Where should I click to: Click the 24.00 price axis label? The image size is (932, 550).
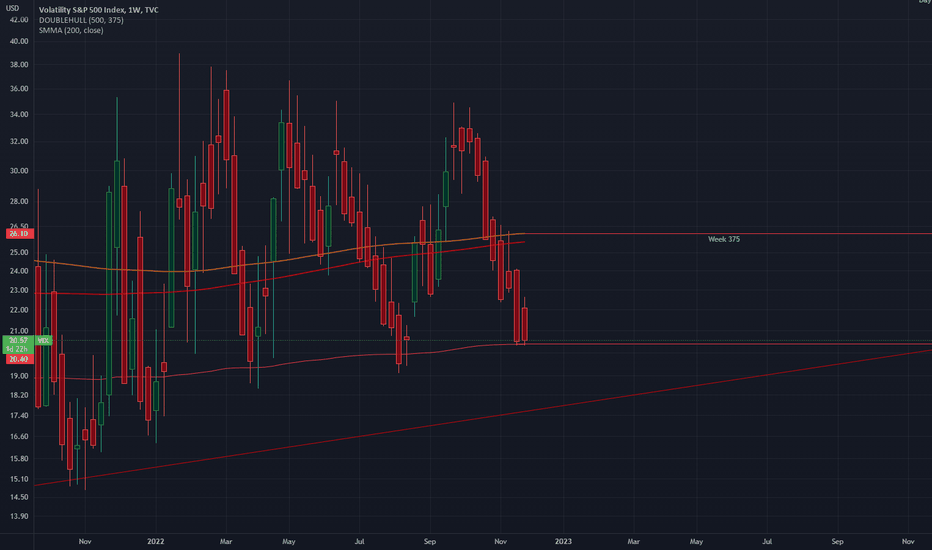pos(19,271)
